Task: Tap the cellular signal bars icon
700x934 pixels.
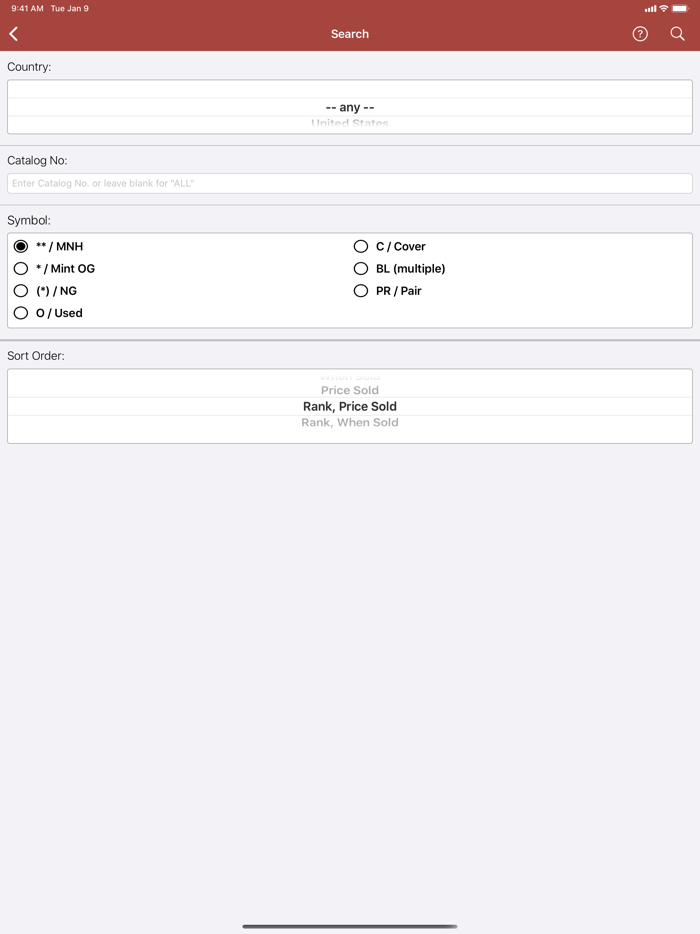Action: 650,8
